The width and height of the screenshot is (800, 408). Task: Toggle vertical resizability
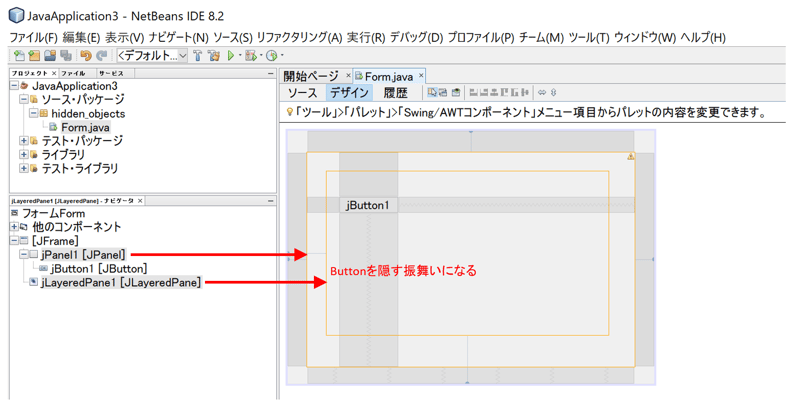point(554,92)
